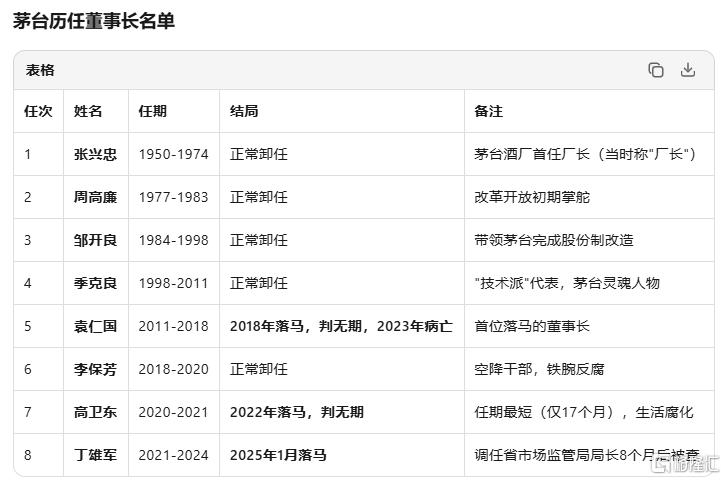Click the 2011-2018 term cell

point(174,326)
